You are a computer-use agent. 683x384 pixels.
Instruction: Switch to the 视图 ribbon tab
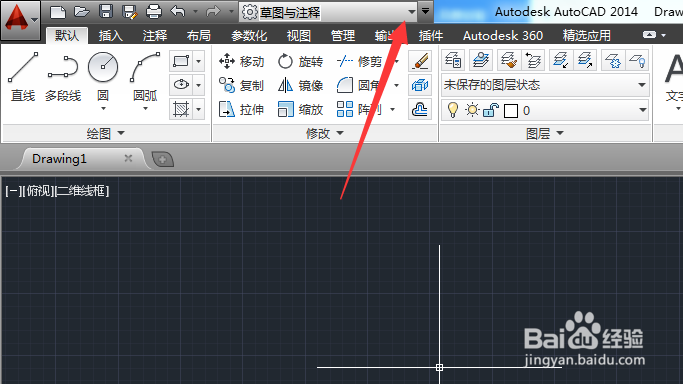click(299, 35)
